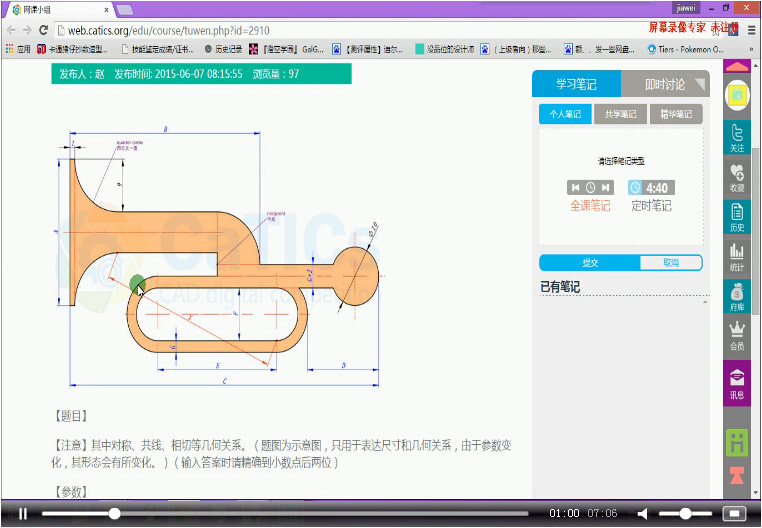
Task: Click the green robot face sidebar icon
Action: (737, 442)
